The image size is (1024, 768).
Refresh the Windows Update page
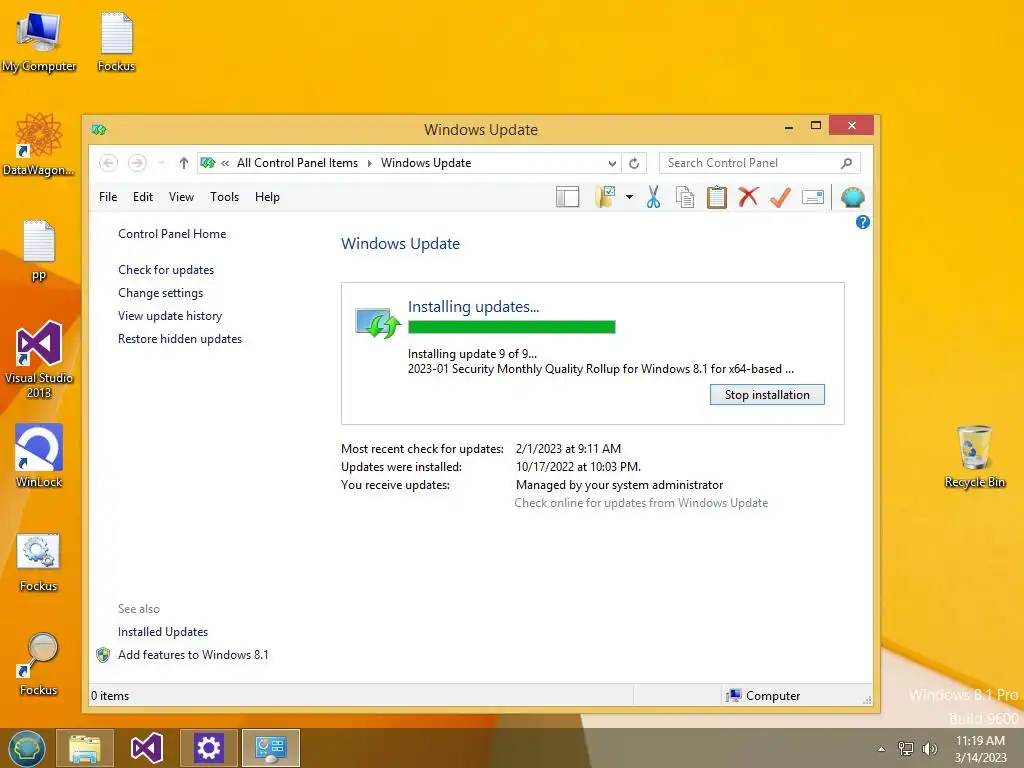tap(633, 163)
